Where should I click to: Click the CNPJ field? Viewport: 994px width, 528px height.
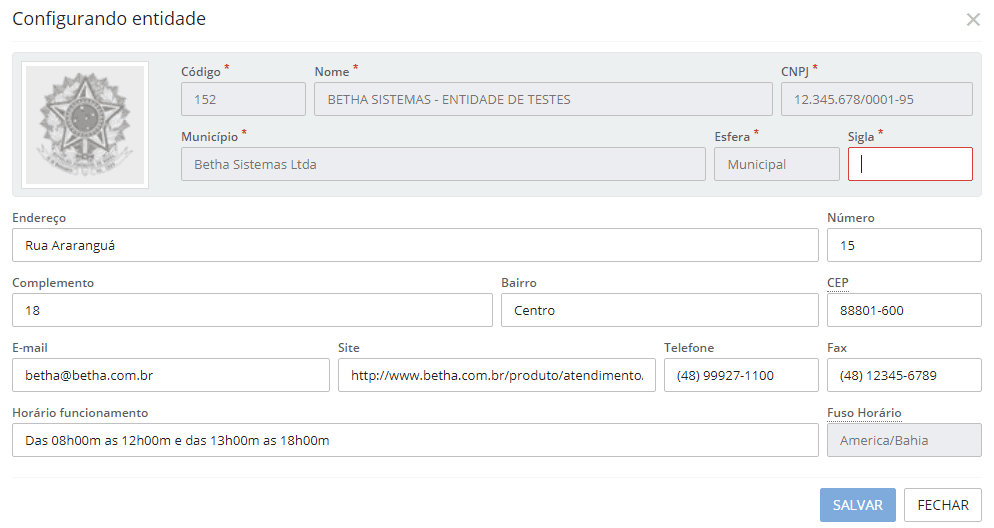point(876,99)
